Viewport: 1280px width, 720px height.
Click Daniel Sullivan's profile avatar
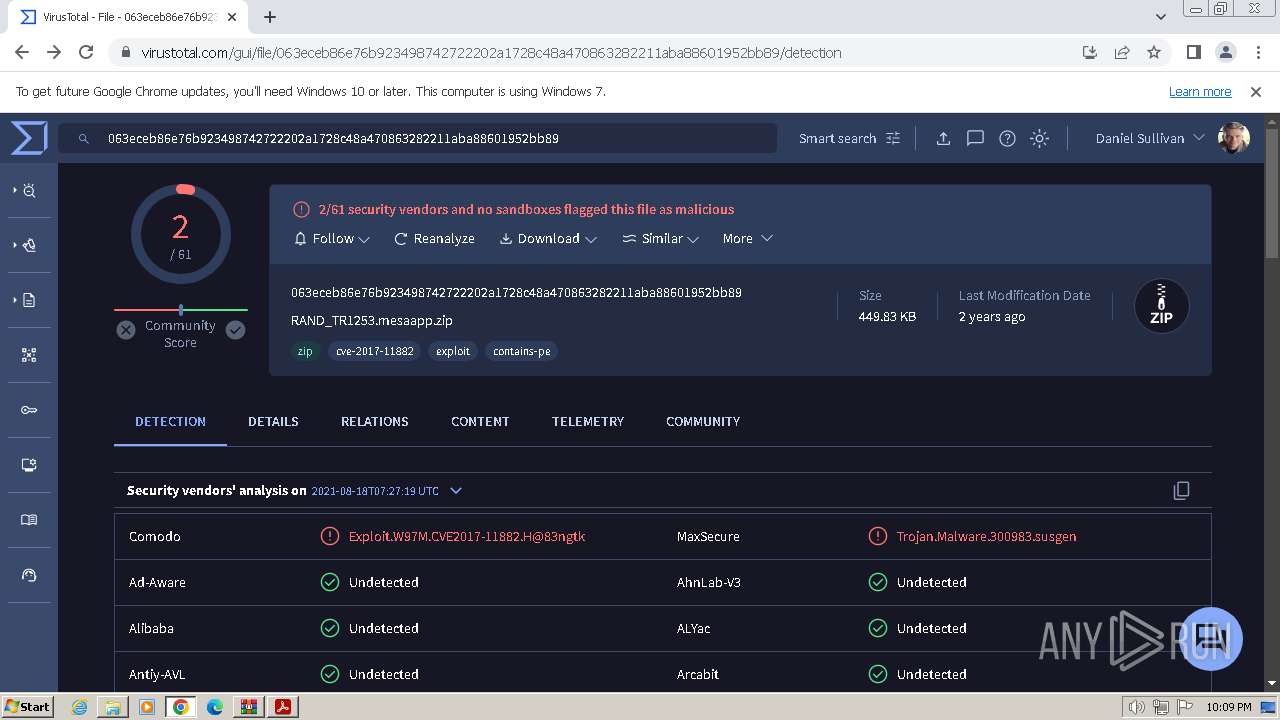1233,138
